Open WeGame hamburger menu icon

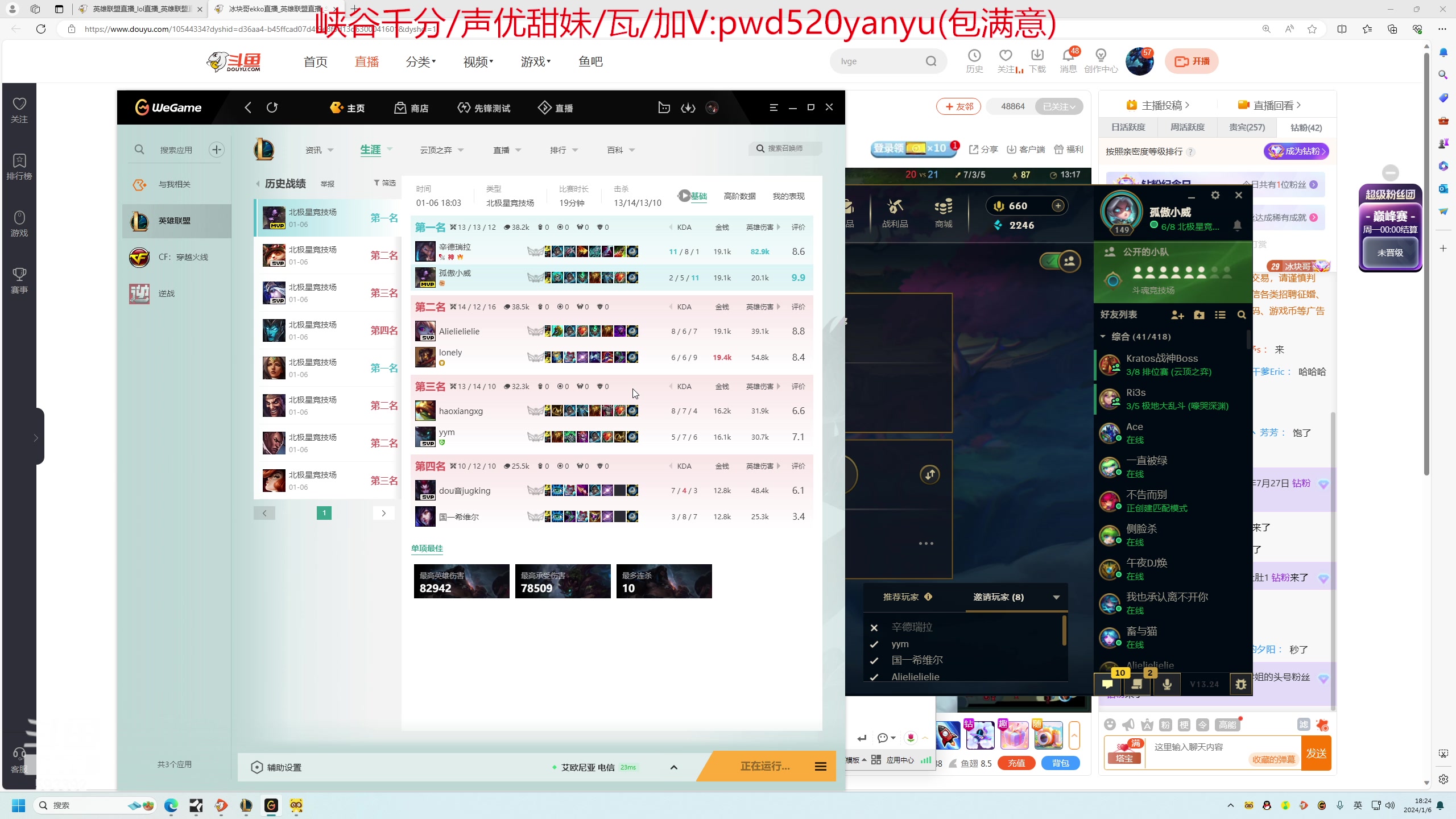tap(773, 107)
